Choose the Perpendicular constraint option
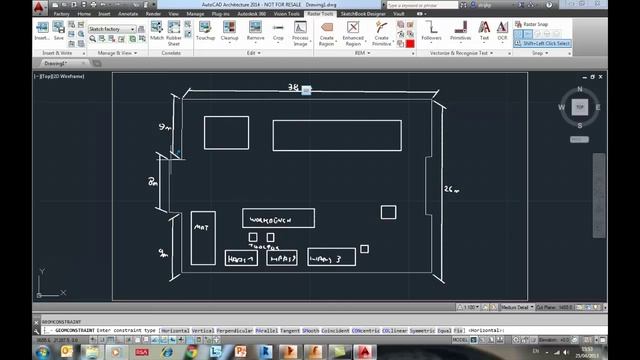 [x=235, y=331]
